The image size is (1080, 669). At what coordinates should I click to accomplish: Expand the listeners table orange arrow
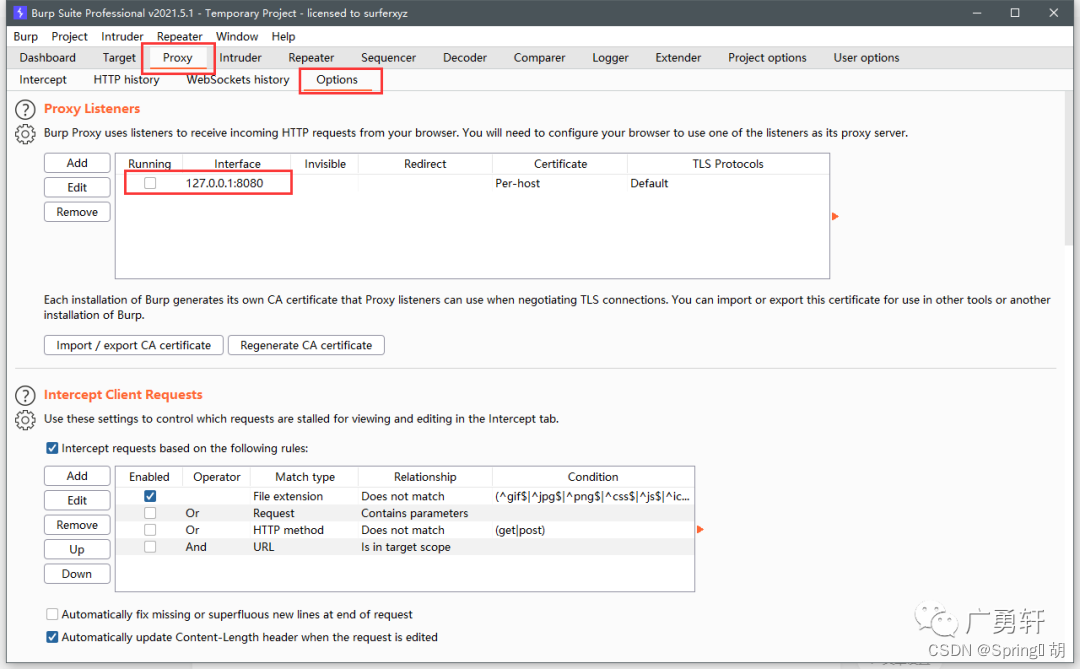click(x=835, y=216)
